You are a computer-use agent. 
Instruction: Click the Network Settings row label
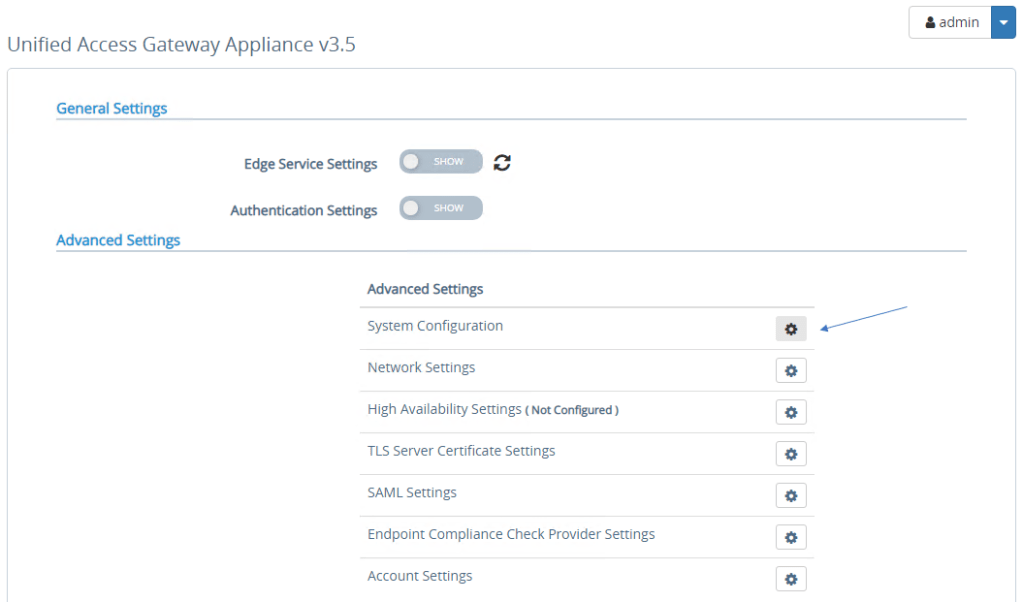click(x=421, y=367)
